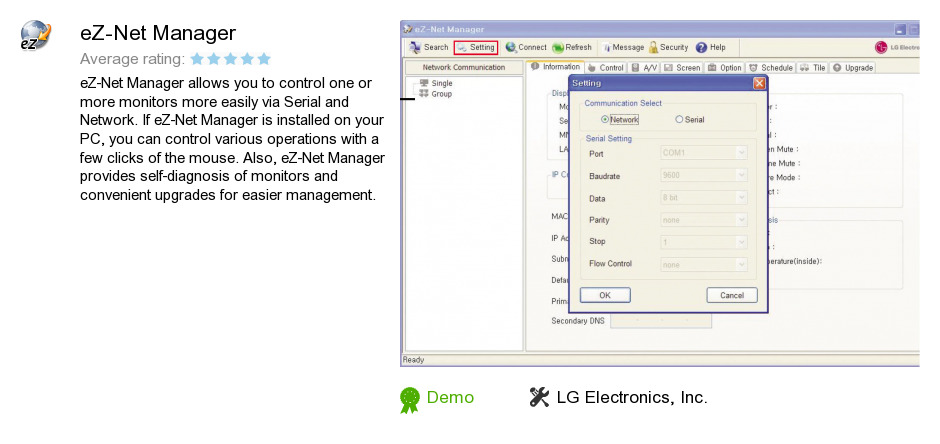
Task: Click the Ready status bar text
Action: coord(413,360)
